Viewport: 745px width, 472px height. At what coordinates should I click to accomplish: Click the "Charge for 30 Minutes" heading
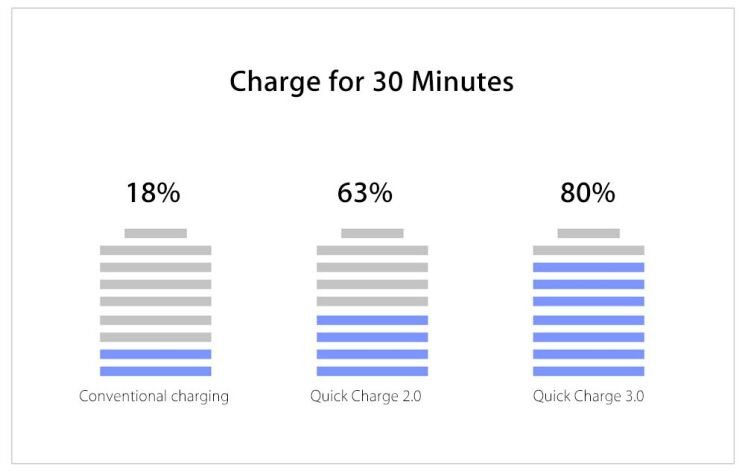[372, 81]
